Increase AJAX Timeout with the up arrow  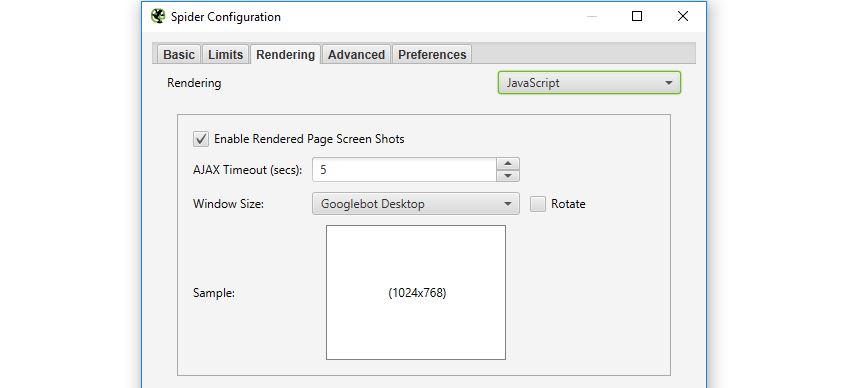tap(508, 164)
